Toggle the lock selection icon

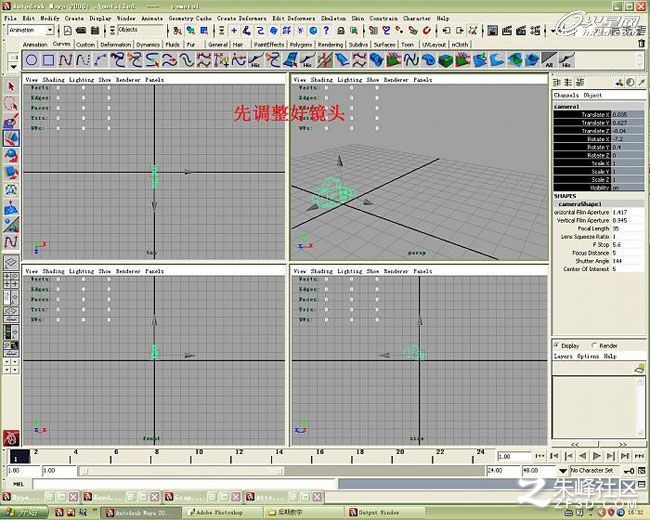click(340, 30)
